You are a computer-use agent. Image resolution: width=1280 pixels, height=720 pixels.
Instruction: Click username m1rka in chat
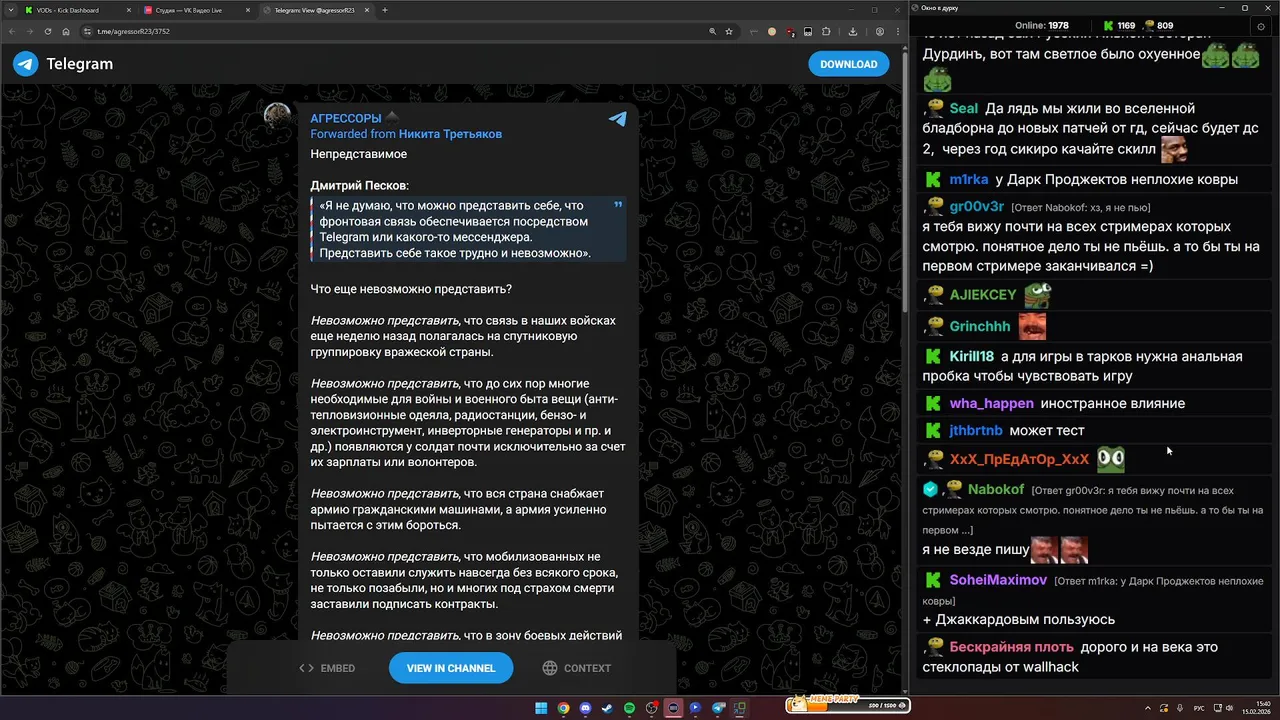(x=969, y=180)
